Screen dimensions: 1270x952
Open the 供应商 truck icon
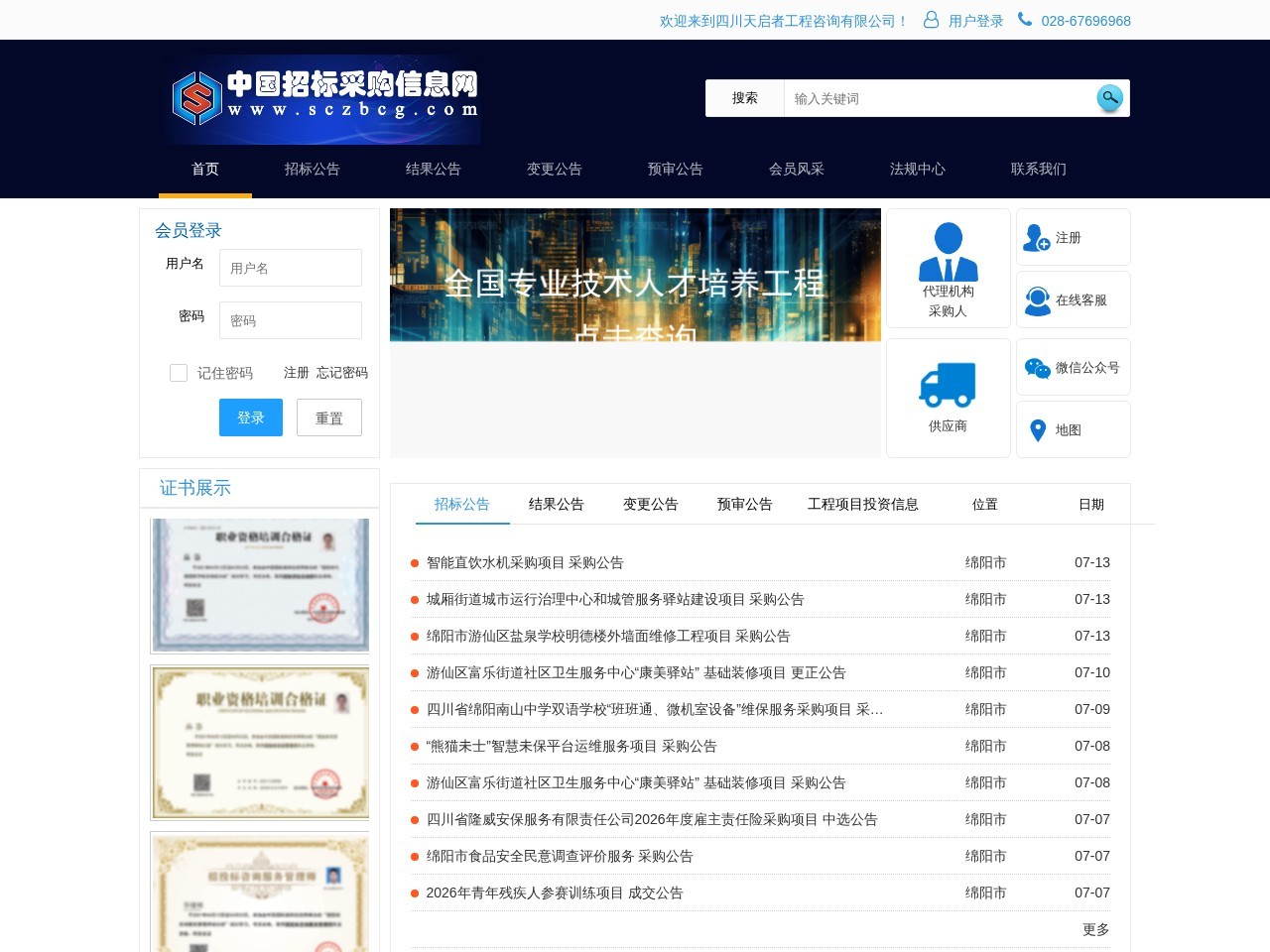[x=948, y=385]
